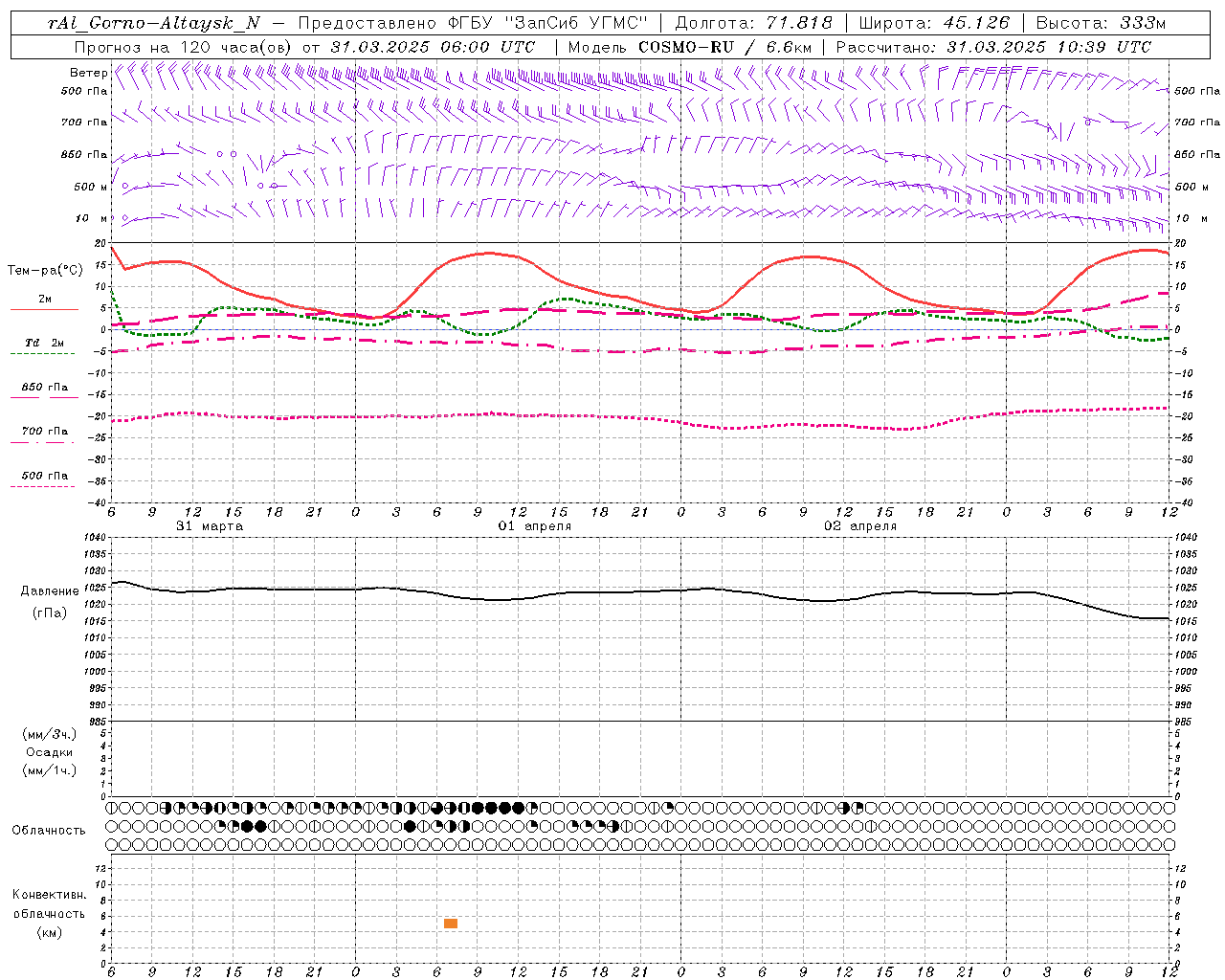Image resolution: width=1225 pixels, height=980 pixels.
Task: Click the 01 апреля date label
Action: pos(535,526)
